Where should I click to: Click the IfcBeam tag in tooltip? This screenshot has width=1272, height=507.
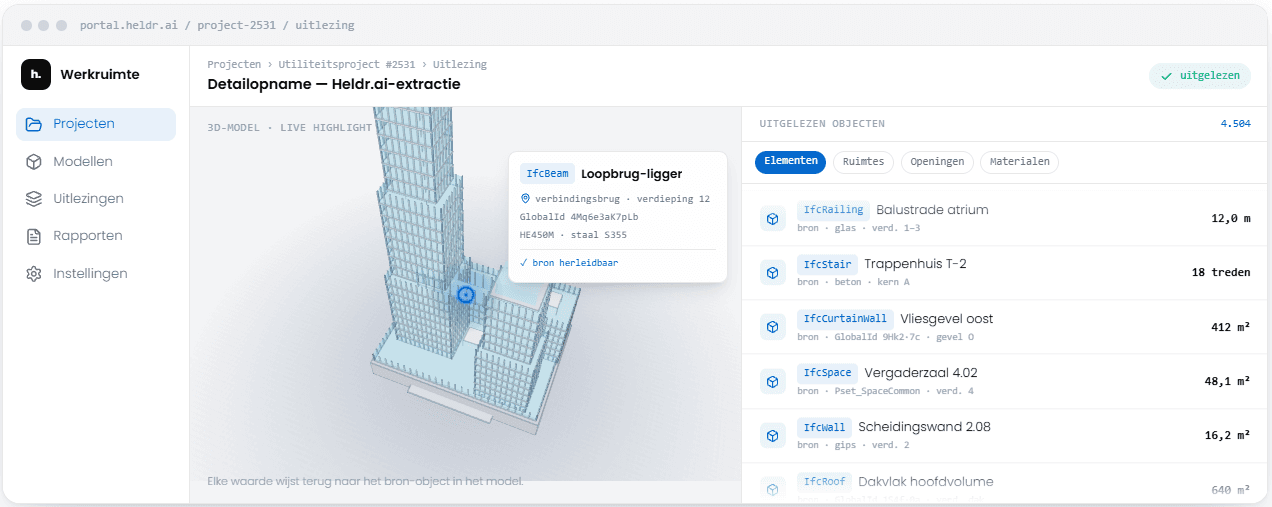(x=546, y=174)
